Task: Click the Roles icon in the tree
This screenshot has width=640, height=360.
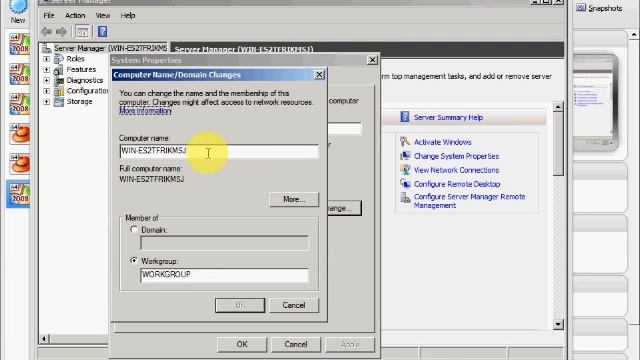Action: 59,59
